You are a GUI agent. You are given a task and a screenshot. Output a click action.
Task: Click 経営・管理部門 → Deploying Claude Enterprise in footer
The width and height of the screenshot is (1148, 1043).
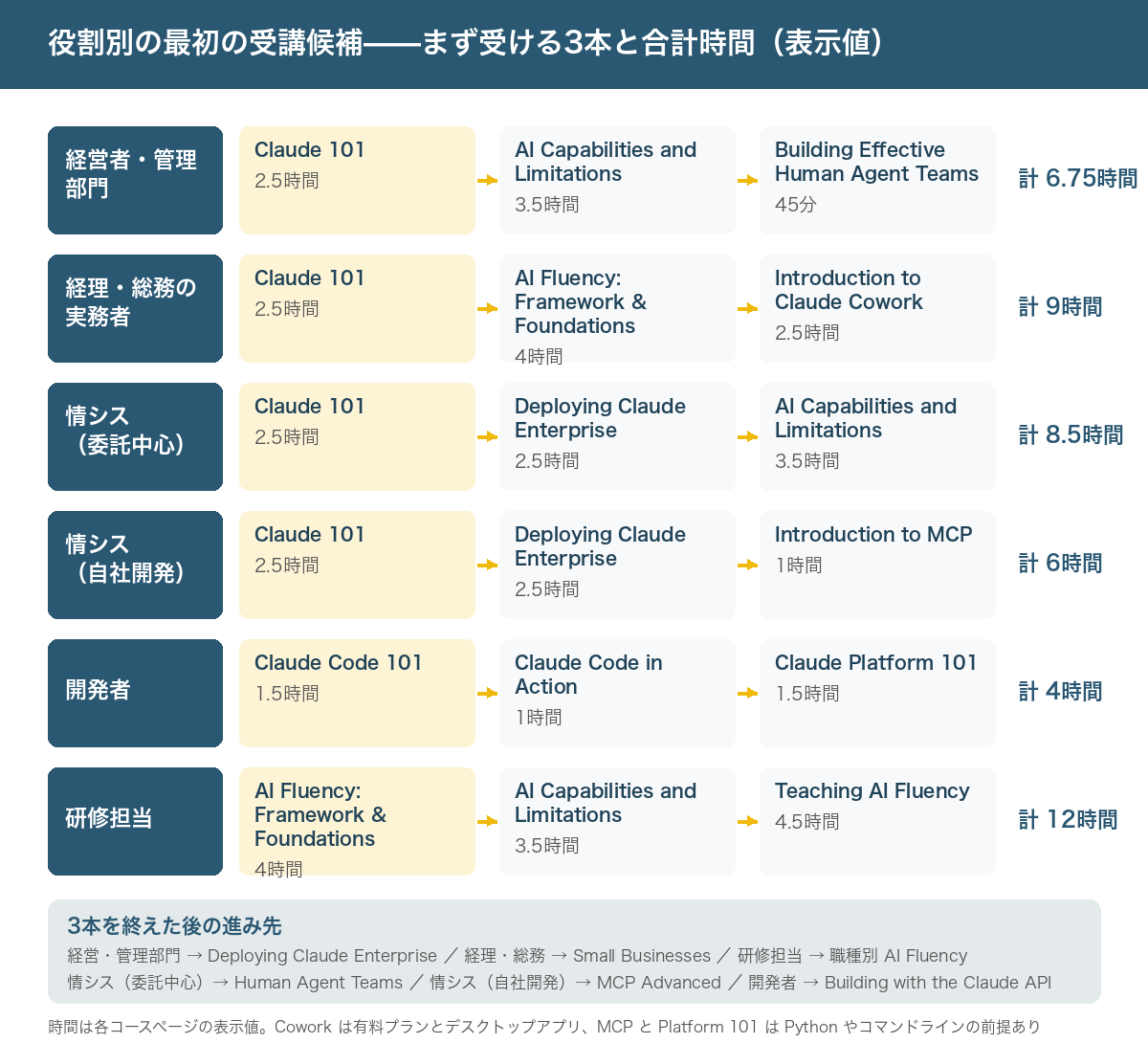coord(252,956)
